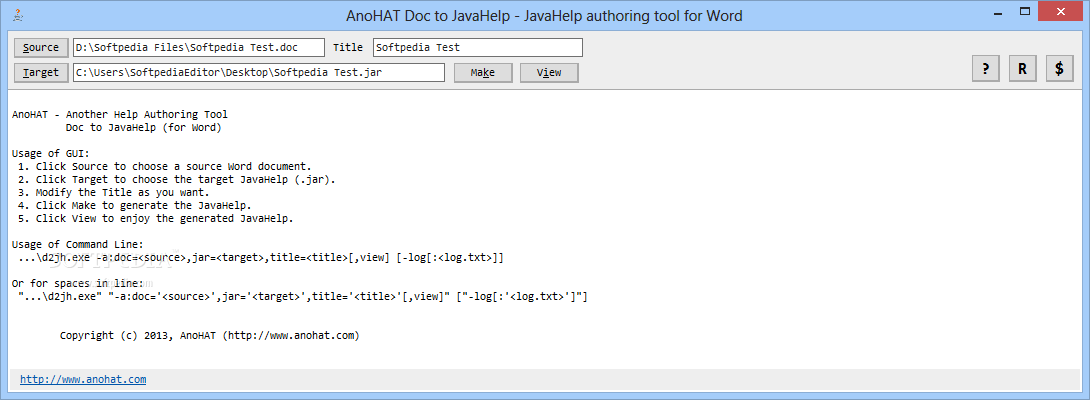Click the Target button
The width and height of the screenshot is (1090, 400).
click(41, 72)
